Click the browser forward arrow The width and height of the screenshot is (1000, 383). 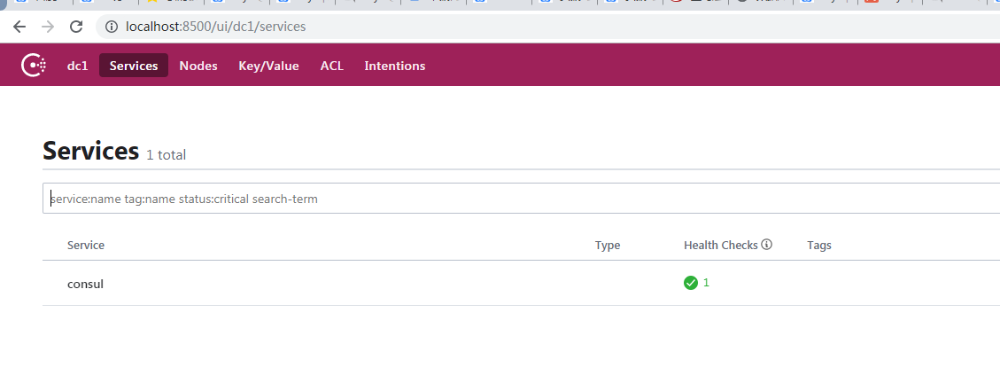click(x=48, y=27)
